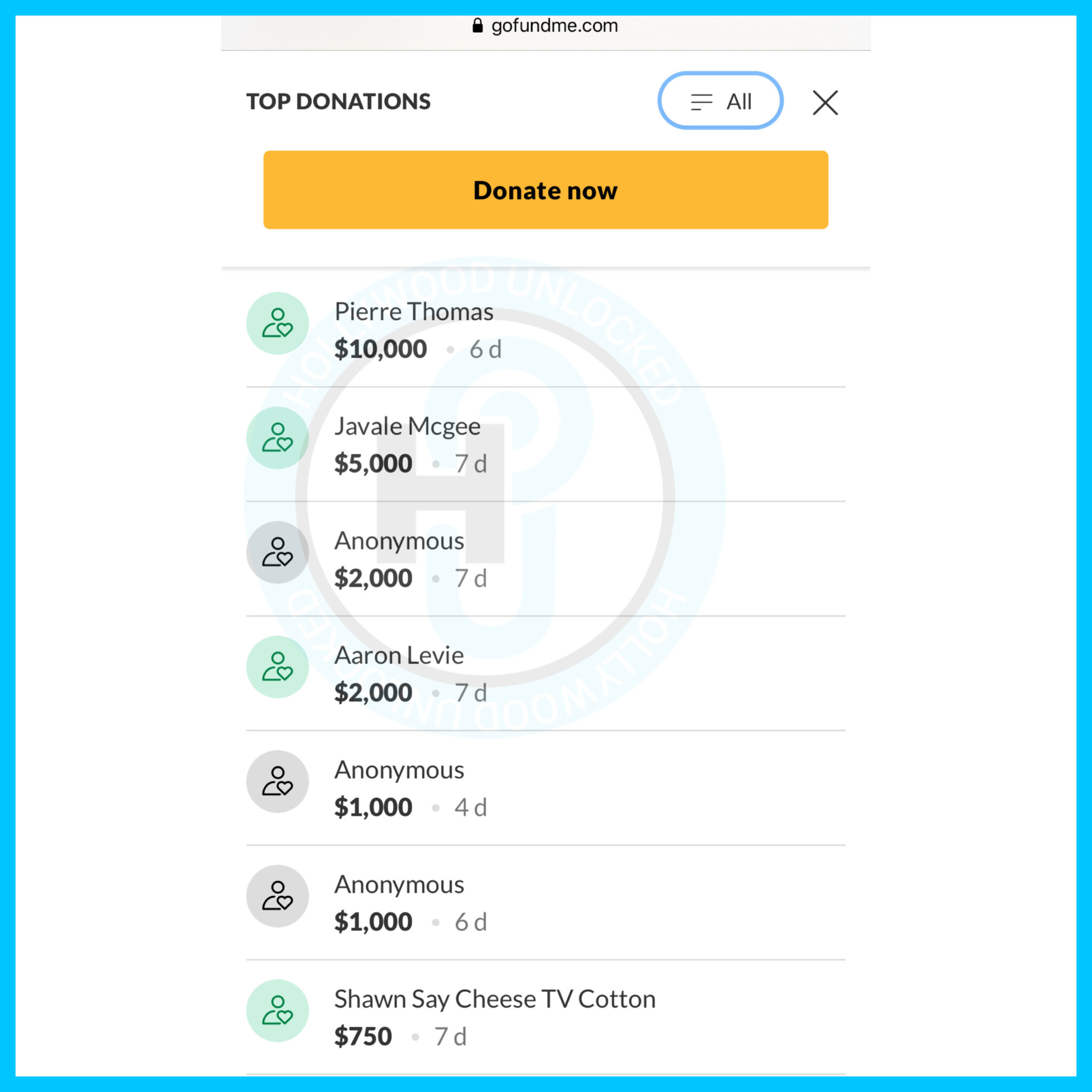Click the gofundme.com address bar

click(554, 26)
